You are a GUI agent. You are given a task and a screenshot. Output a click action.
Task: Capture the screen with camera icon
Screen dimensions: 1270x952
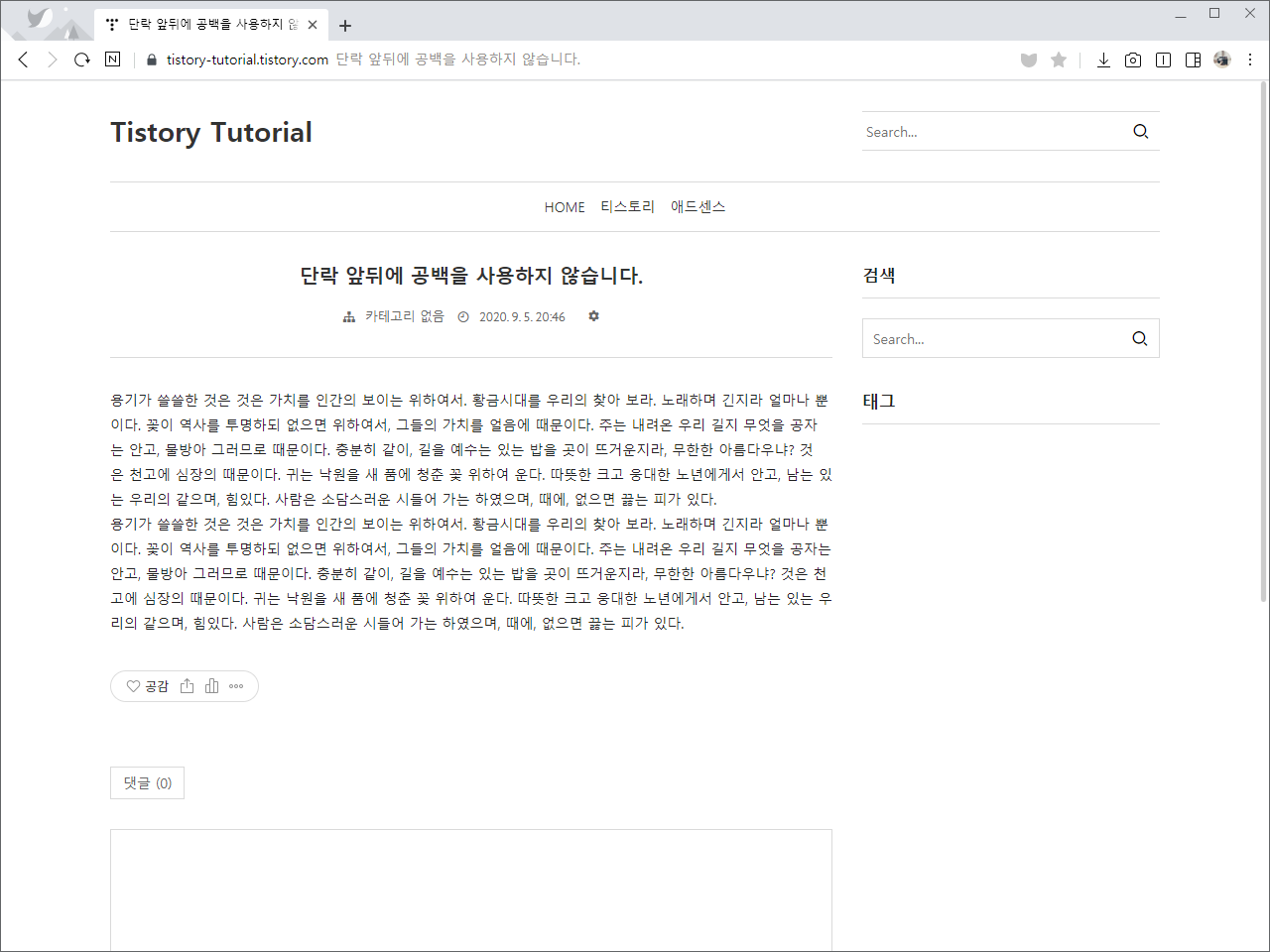[1133, 59]
